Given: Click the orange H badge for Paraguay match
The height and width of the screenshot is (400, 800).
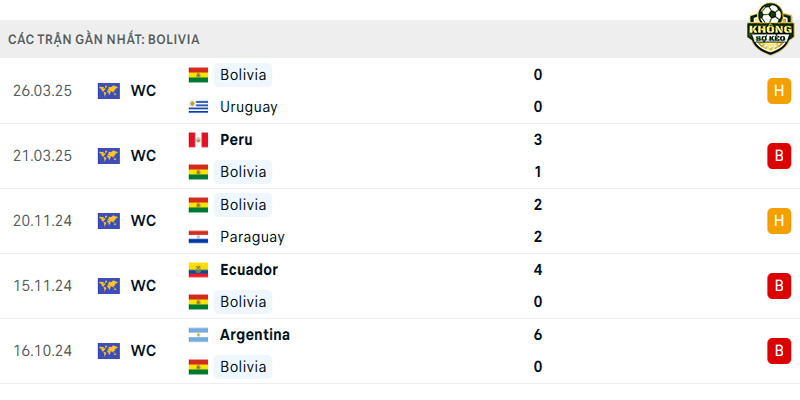Looking at the screenshot, I should (x=779, y=221).
